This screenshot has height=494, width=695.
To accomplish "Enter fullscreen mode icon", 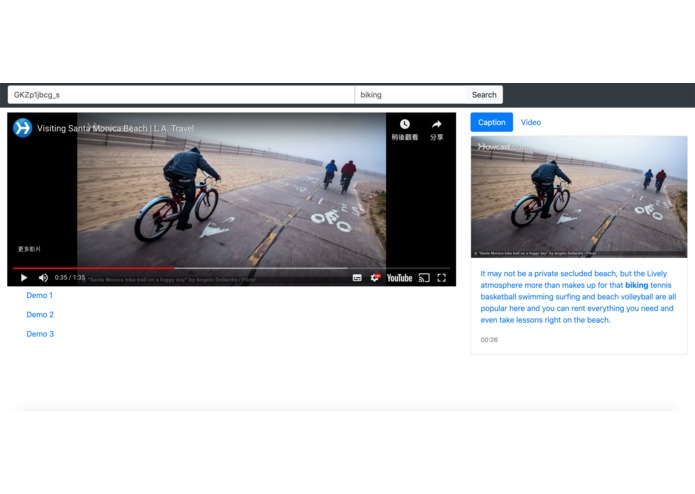I will 441,278.
